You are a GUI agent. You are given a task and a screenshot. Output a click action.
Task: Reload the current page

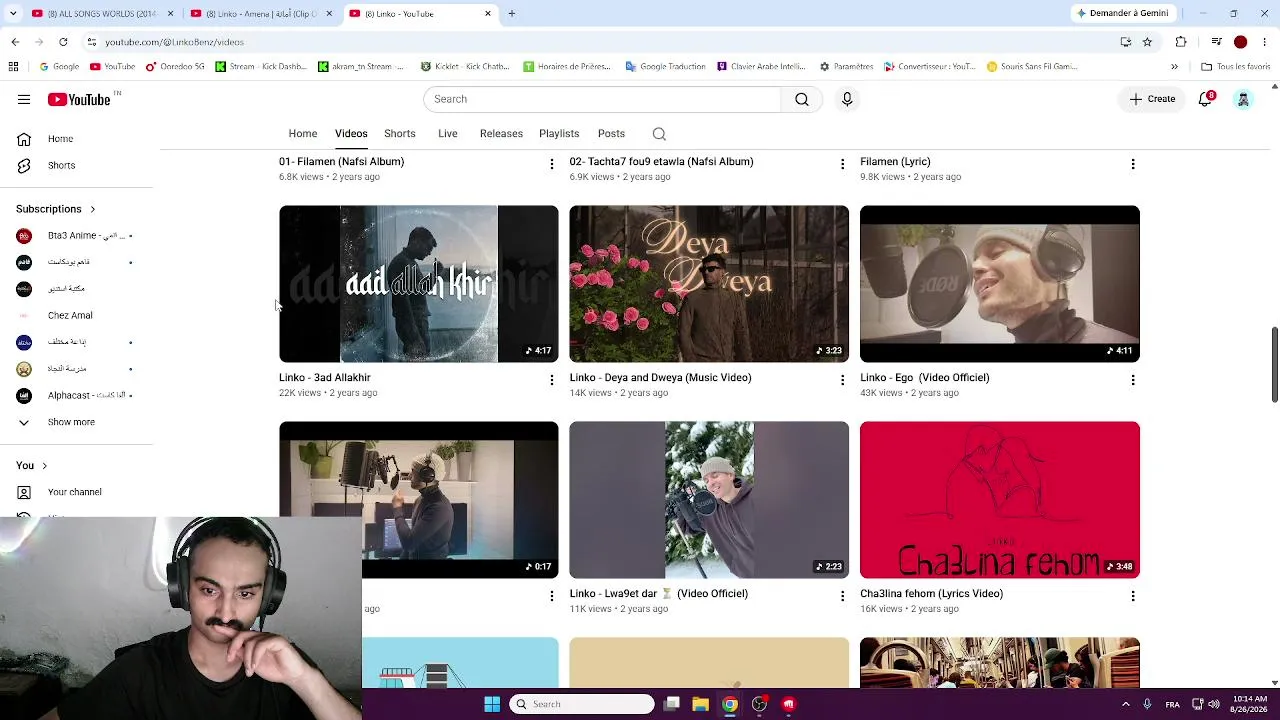63,42
